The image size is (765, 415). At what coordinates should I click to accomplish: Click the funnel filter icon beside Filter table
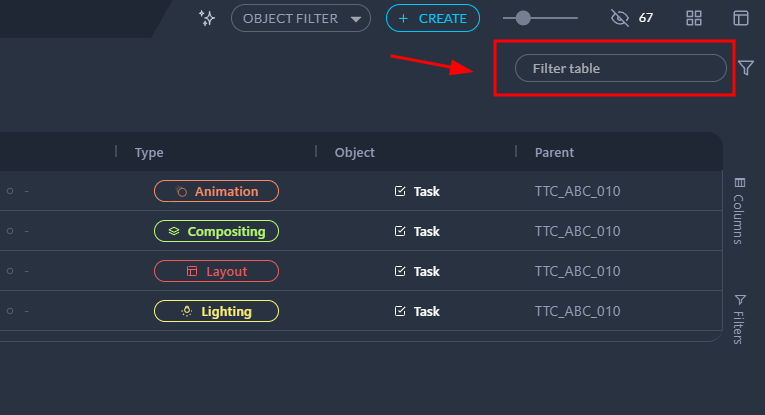746,68
